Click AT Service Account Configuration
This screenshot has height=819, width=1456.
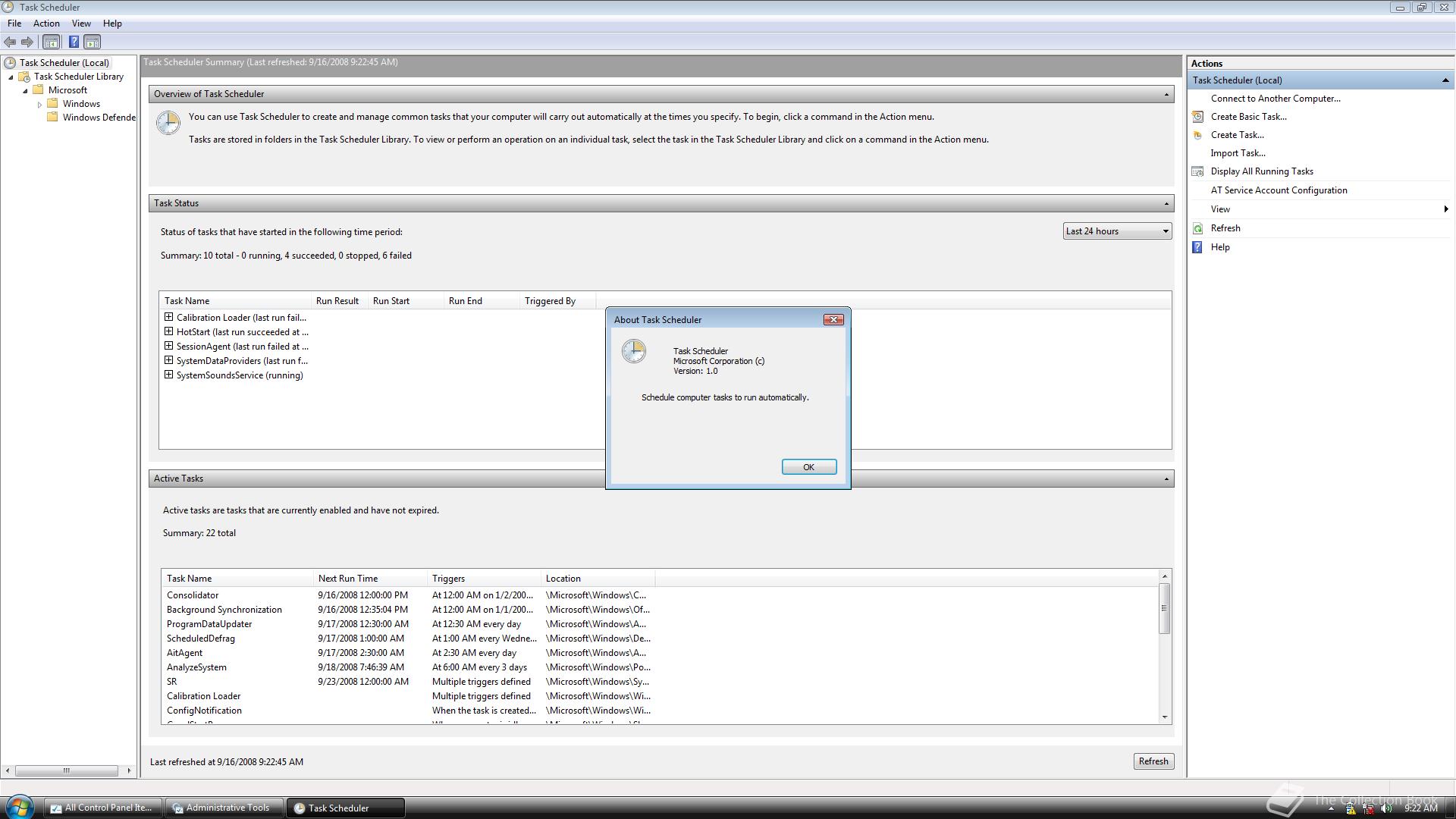1279,190
